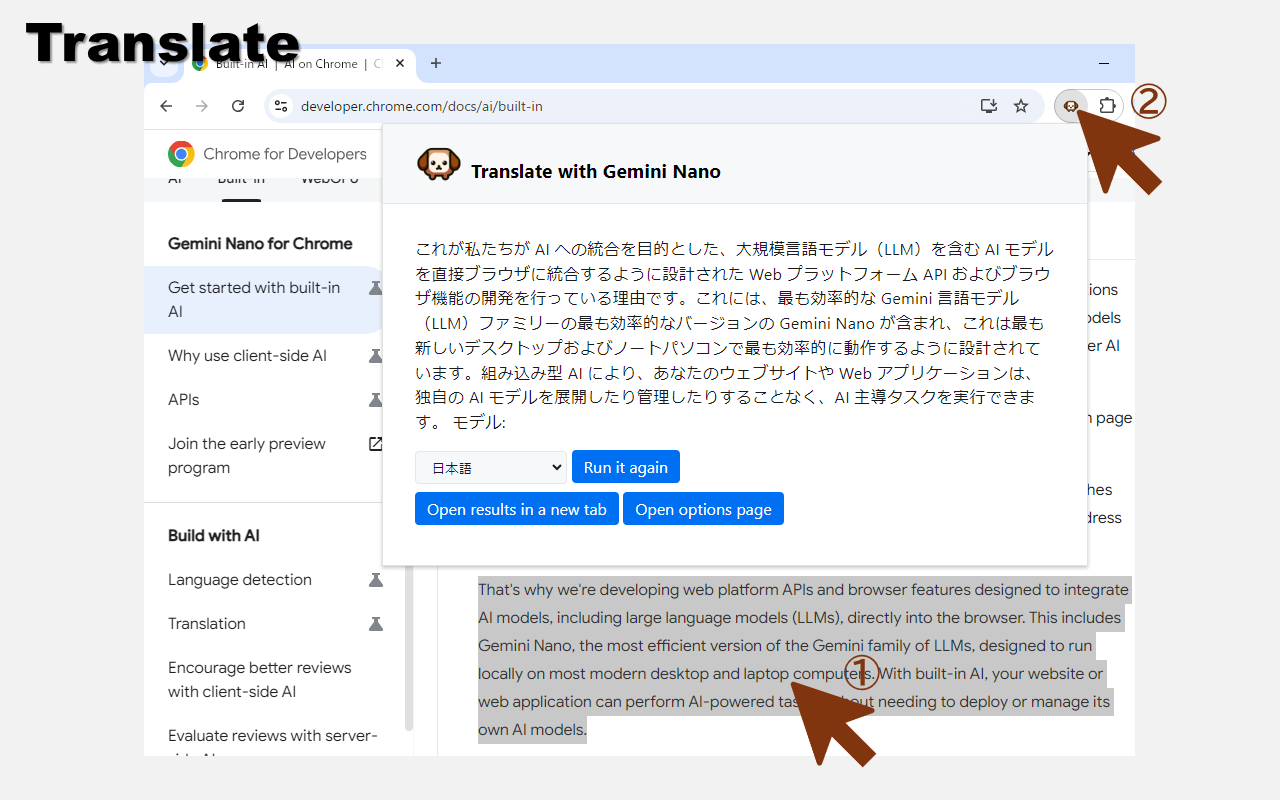The image size is (1280, 800).
Task: Open Why use client-side AI page
Action: pos(247,355)
